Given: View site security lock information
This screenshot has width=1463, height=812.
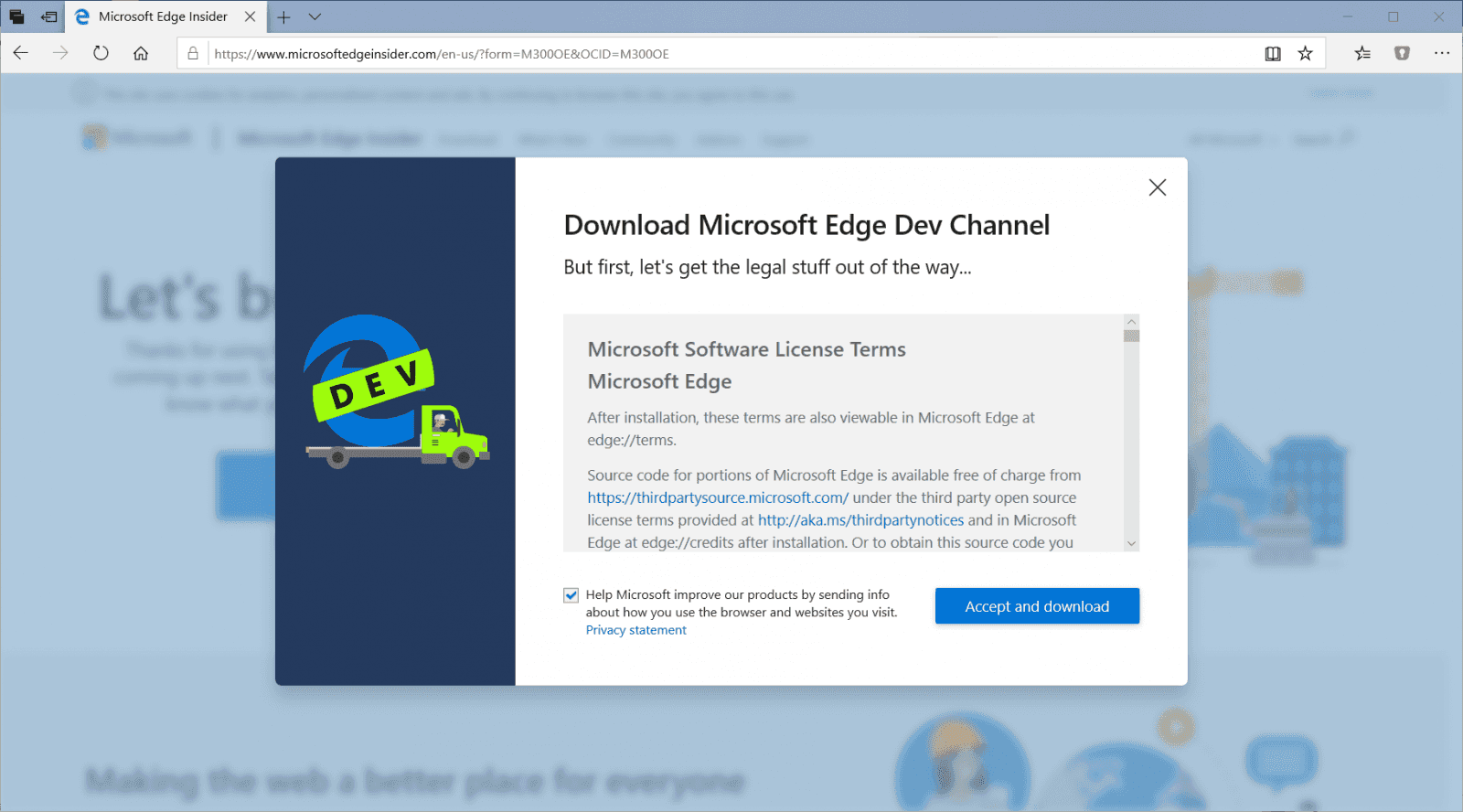Looking at the screenshot, I should 193,54.
